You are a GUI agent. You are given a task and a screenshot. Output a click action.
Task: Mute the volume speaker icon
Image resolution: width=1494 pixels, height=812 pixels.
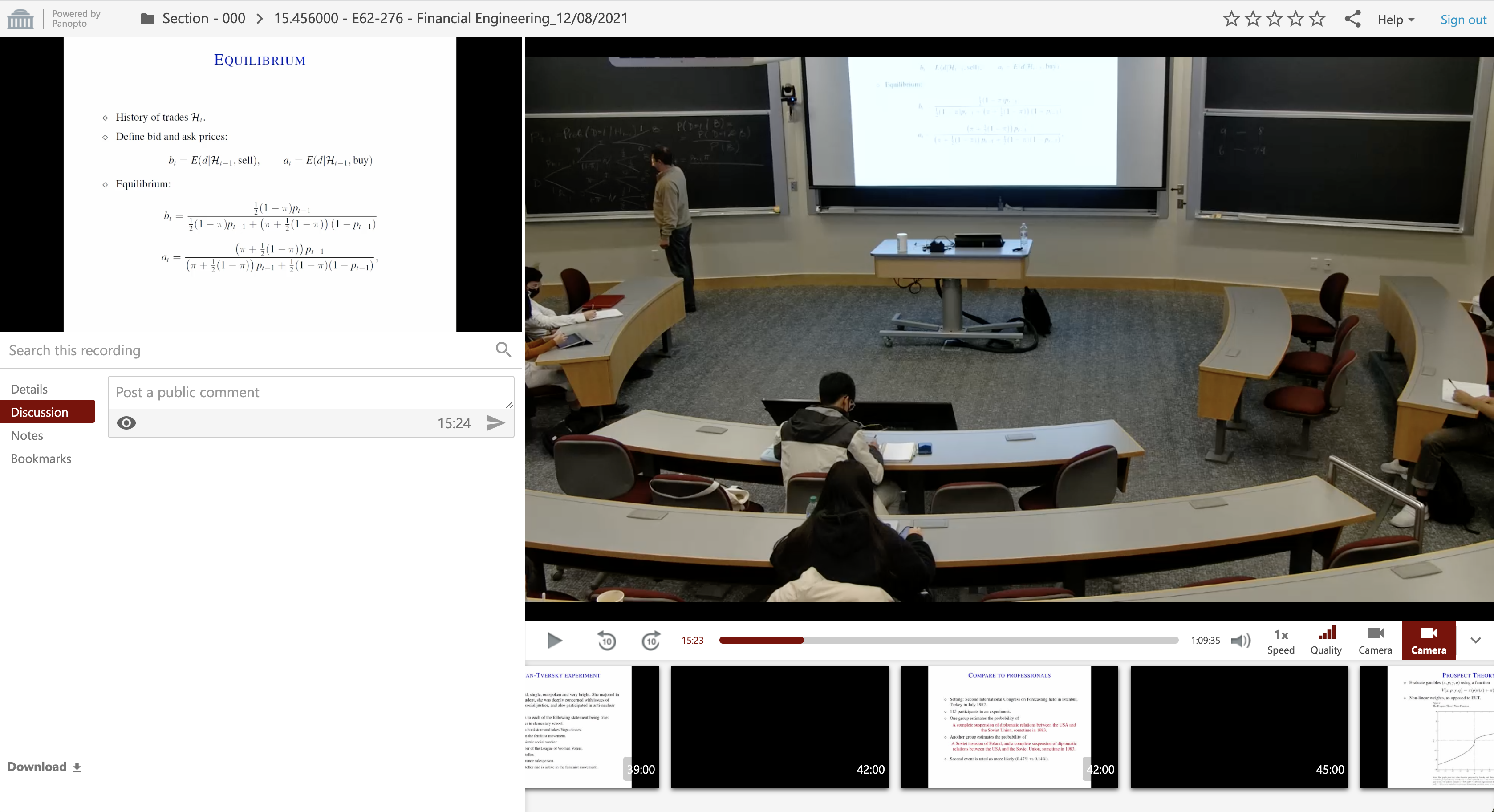(1241, 640)
